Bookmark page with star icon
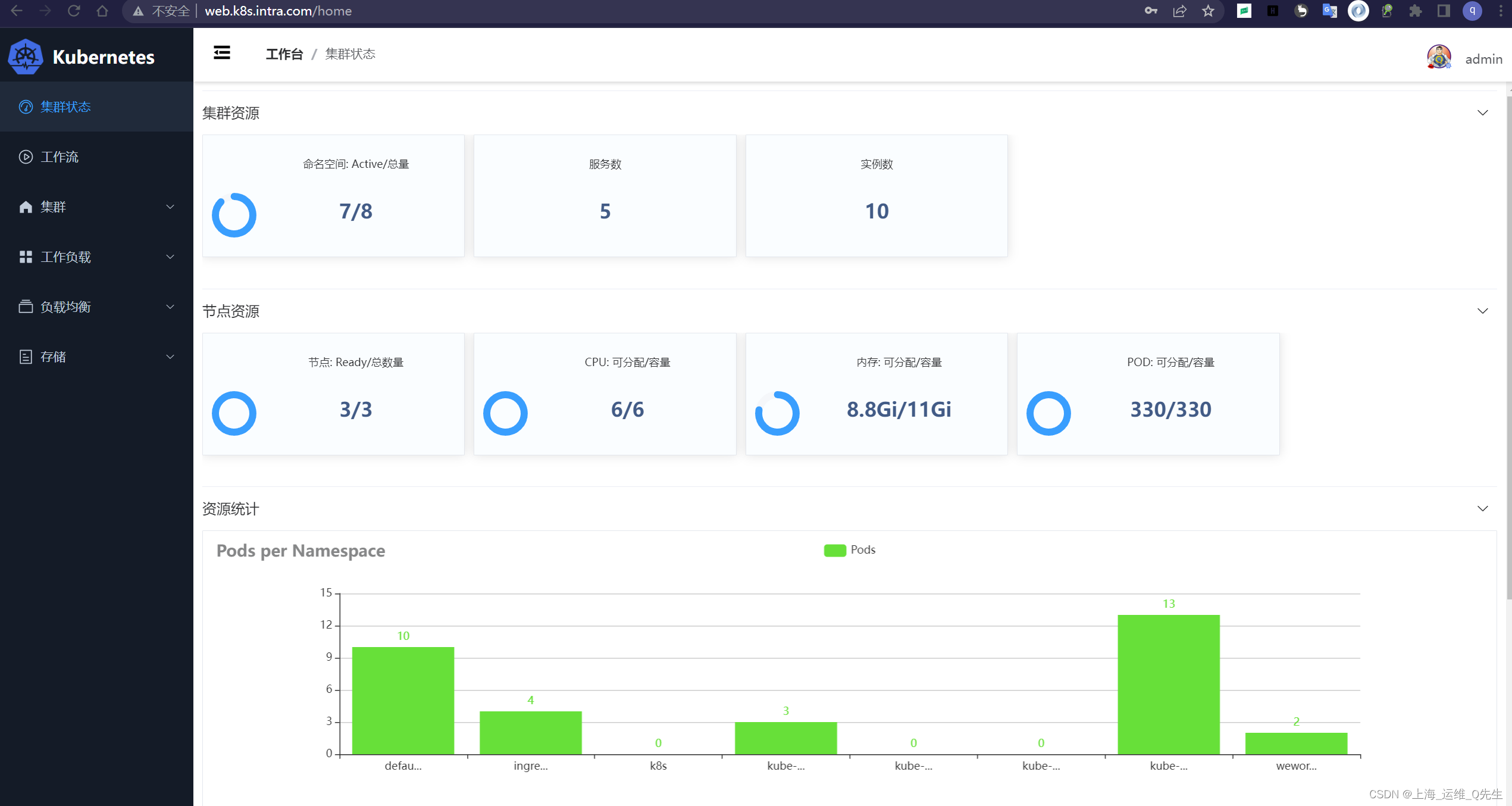 (1208, 11)
